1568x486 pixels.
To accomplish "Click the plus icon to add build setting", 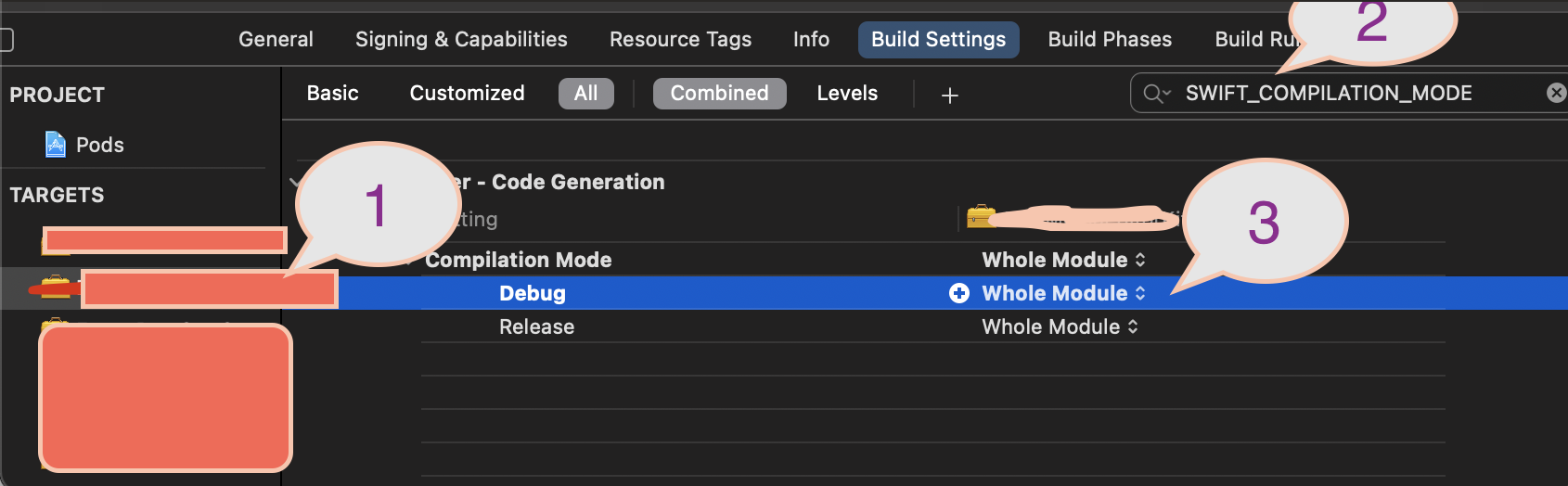I will (x=949, y=95).
